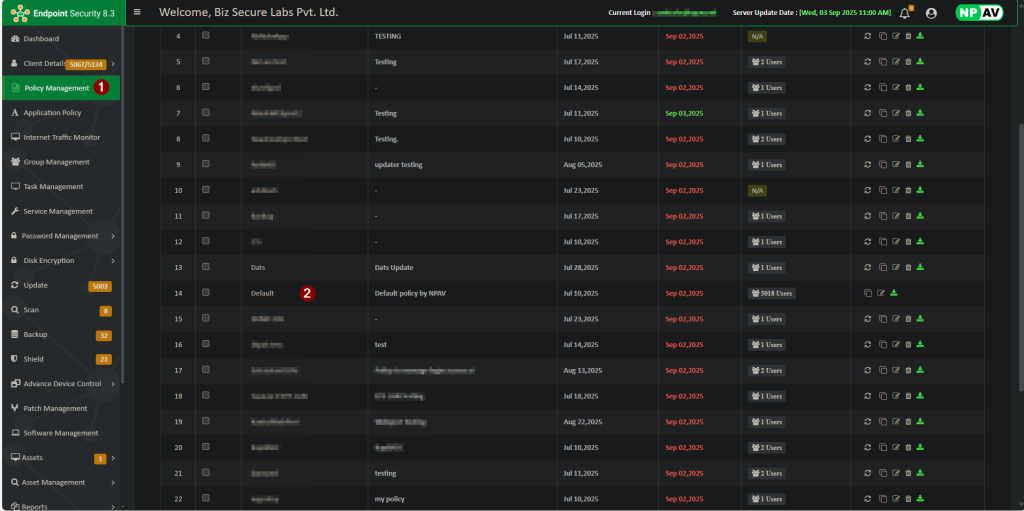Screen dimensions: 1024x511
Task: Click the refresh icon for row 22
Action: pyautogui.click(x=868, y=498)
